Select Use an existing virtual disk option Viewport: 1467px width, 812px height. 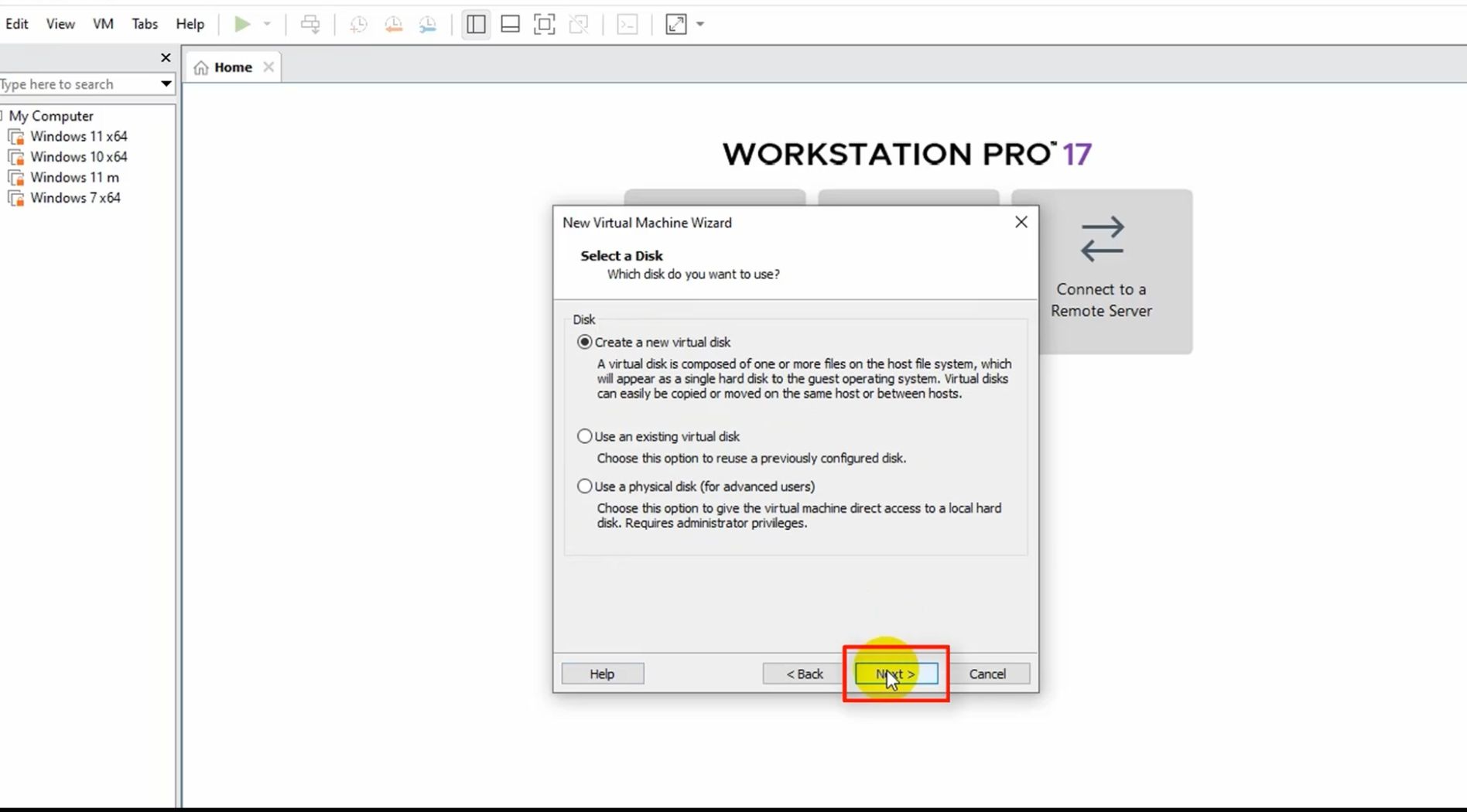coord(584,436)
